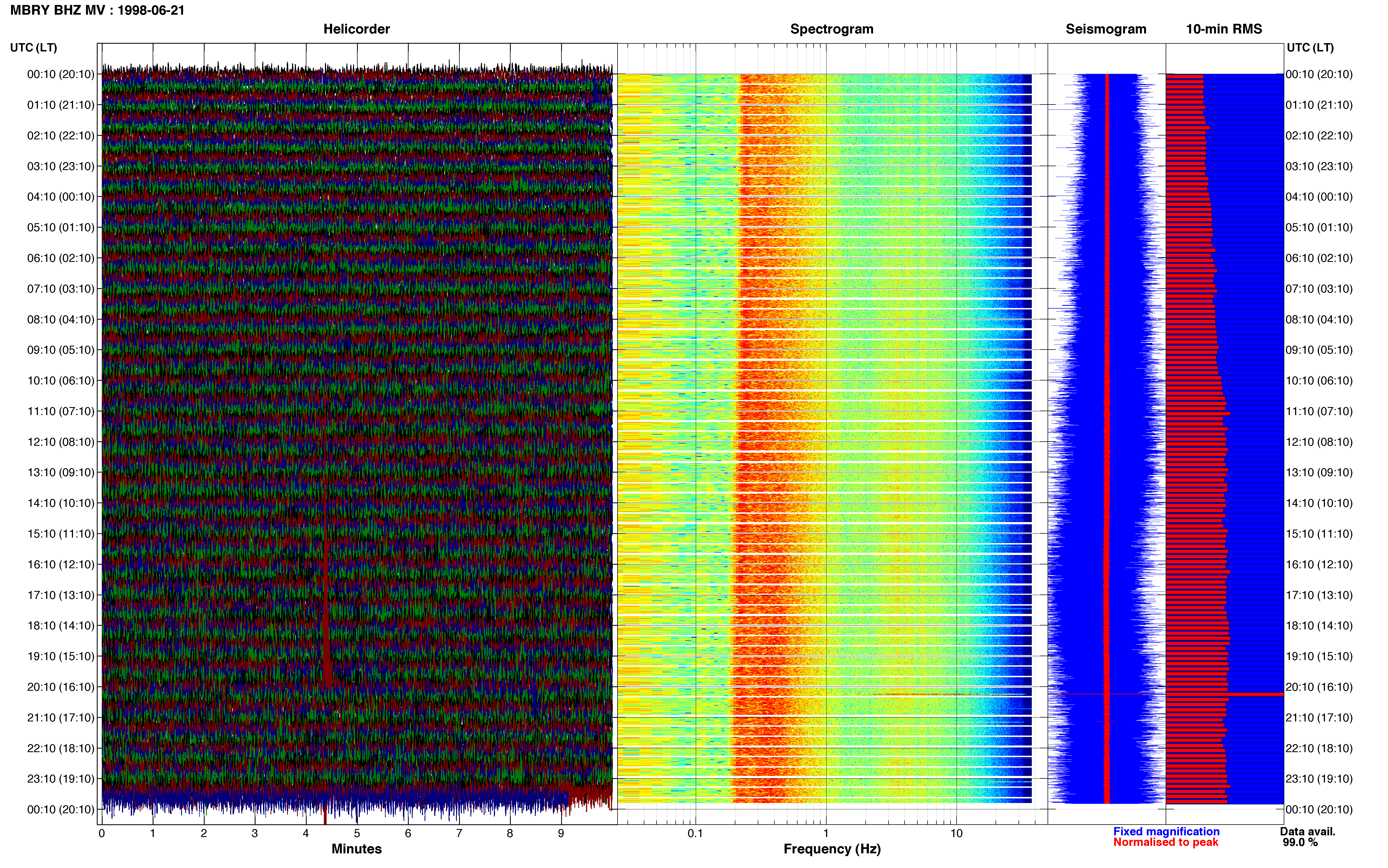Image resolution: width=1388 pixels, height=868 pixels.
Task: Click the Minutes x-axis label
Action: [x=356, y=849]
